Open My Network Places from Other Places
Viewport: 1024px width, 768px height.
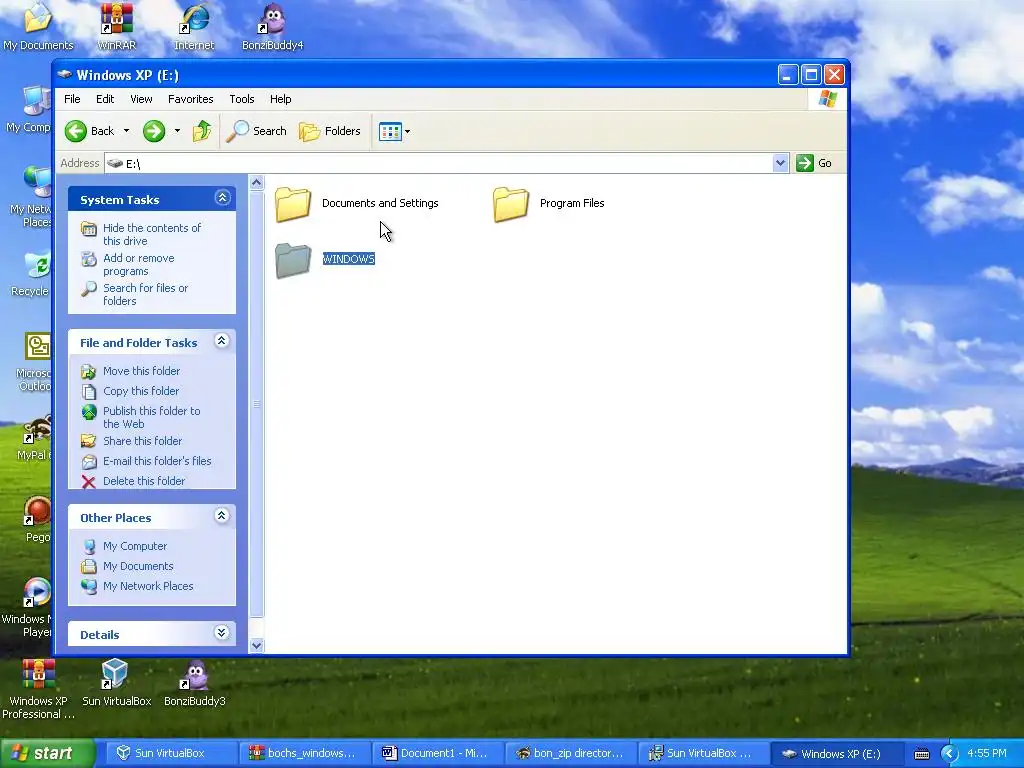tap(148, 586)
